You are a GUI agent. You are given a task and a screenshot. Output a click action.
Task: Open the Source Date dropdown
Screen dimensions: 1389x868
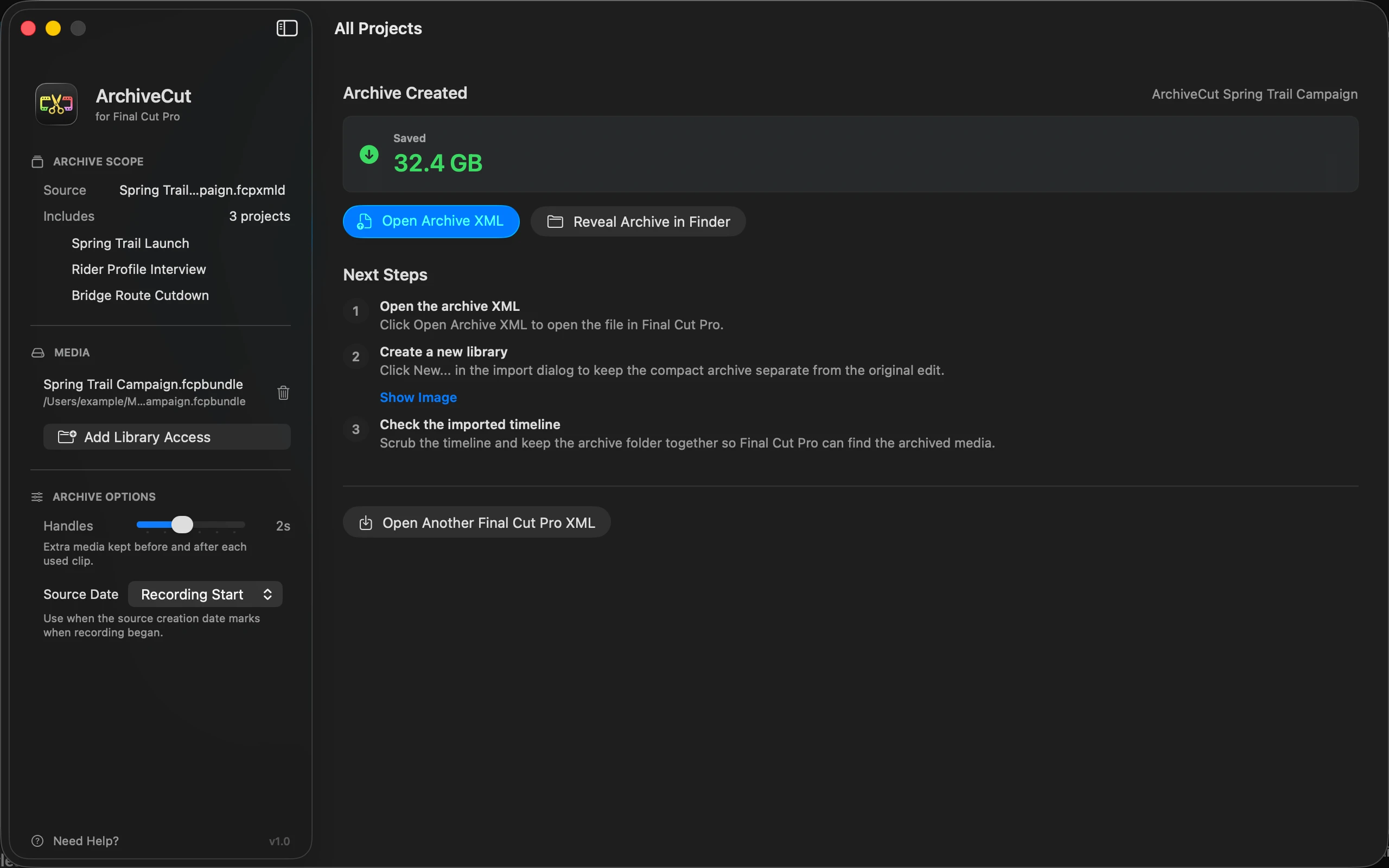[x=206, y=594]
